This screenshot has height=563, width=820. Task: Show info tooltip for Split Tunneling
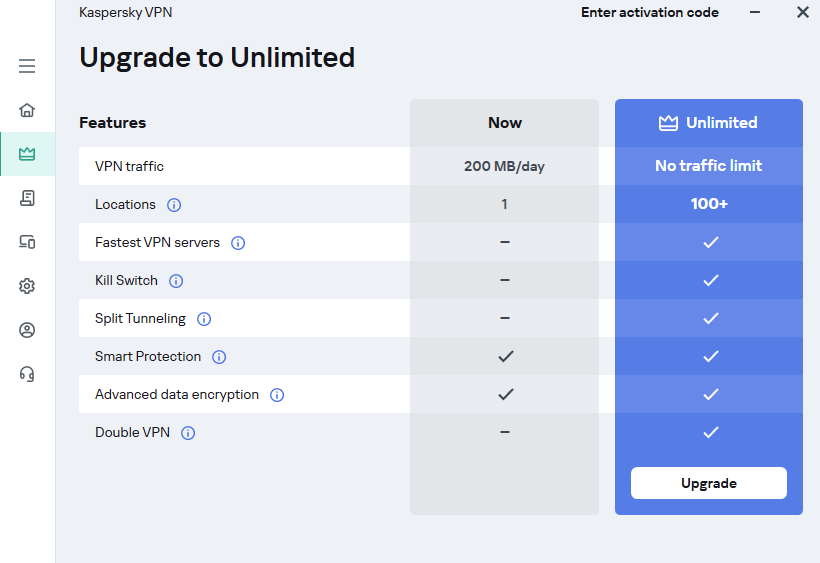(204, 319)
